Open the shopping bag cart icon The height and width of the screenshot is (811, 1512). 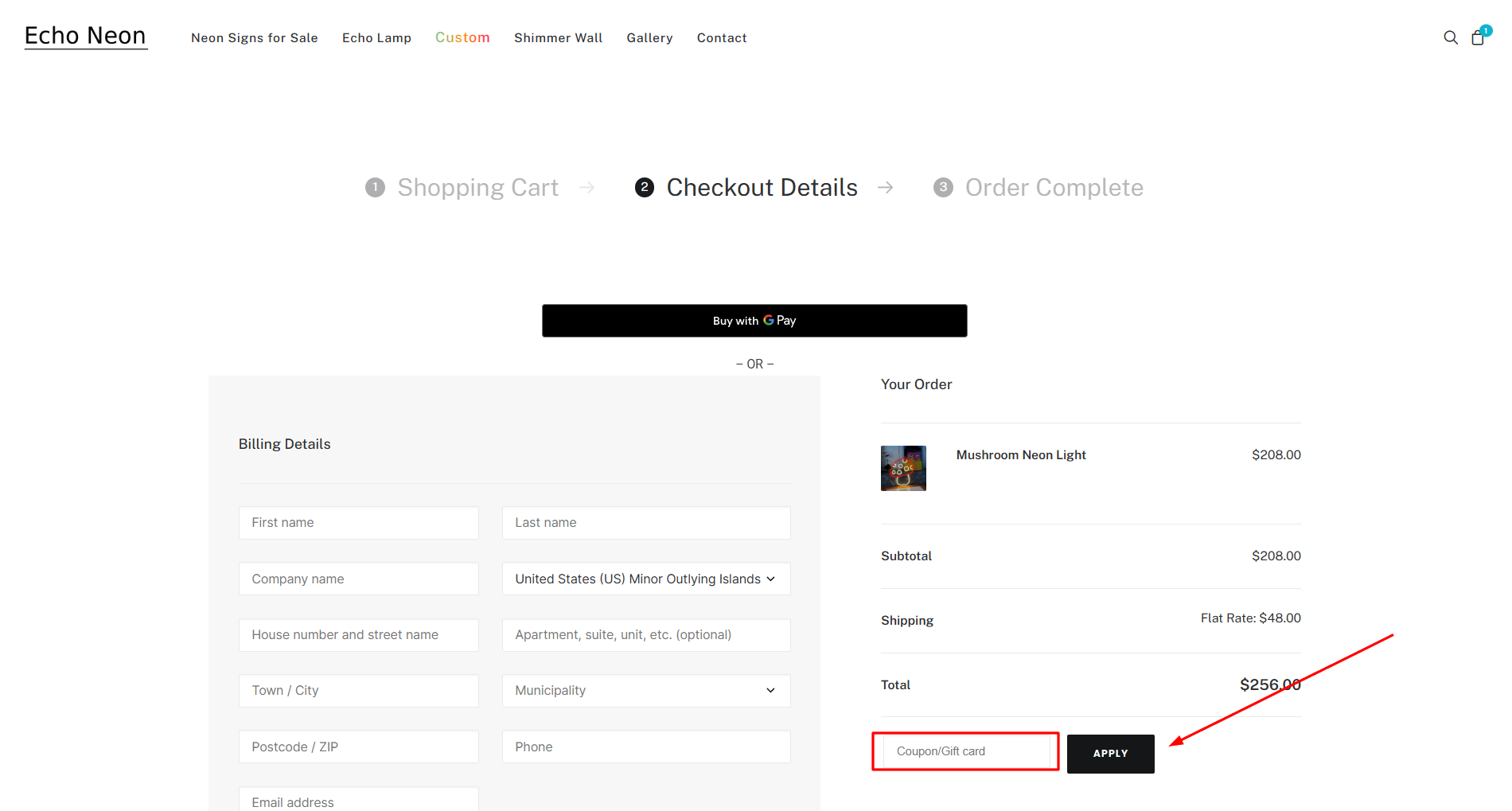[1479, 37]
